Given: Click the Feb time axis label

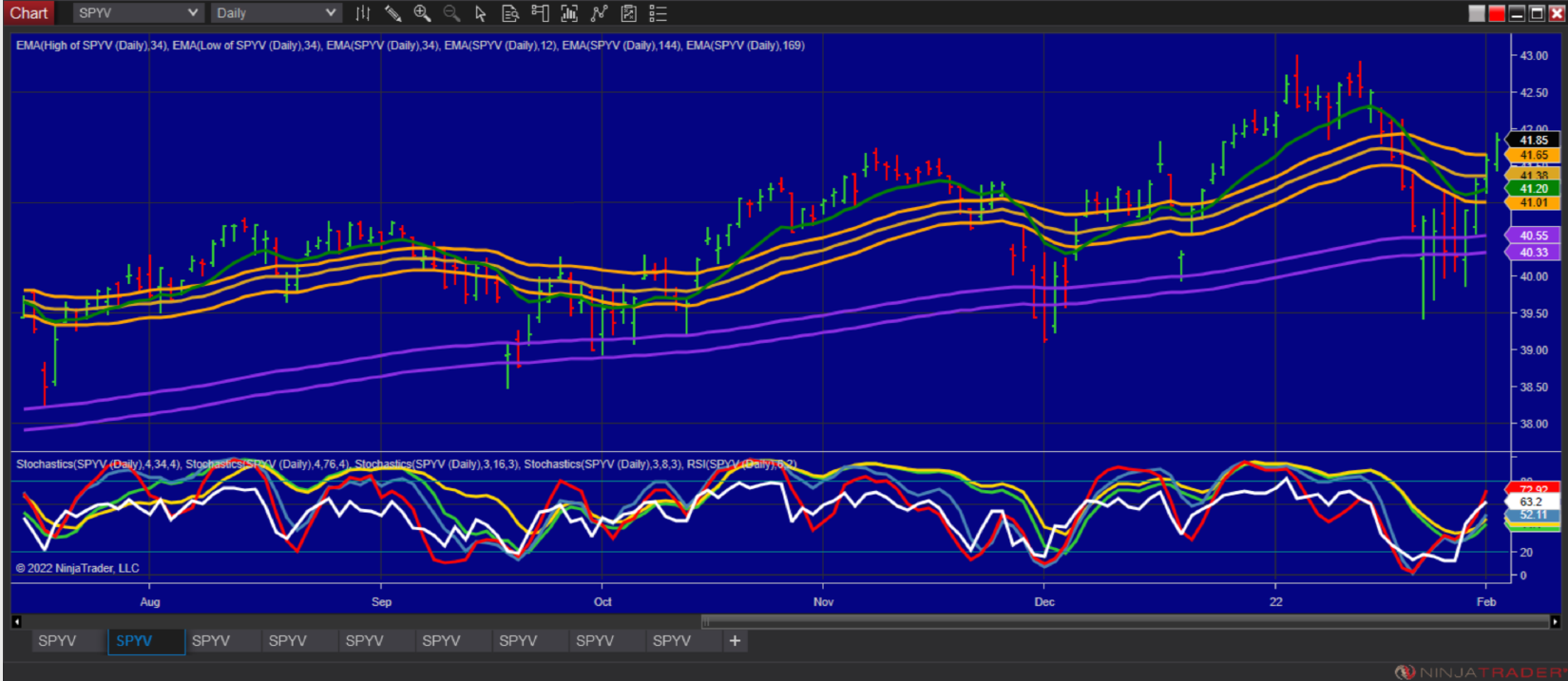Looking at the screenshot, I should point(1486,602).
